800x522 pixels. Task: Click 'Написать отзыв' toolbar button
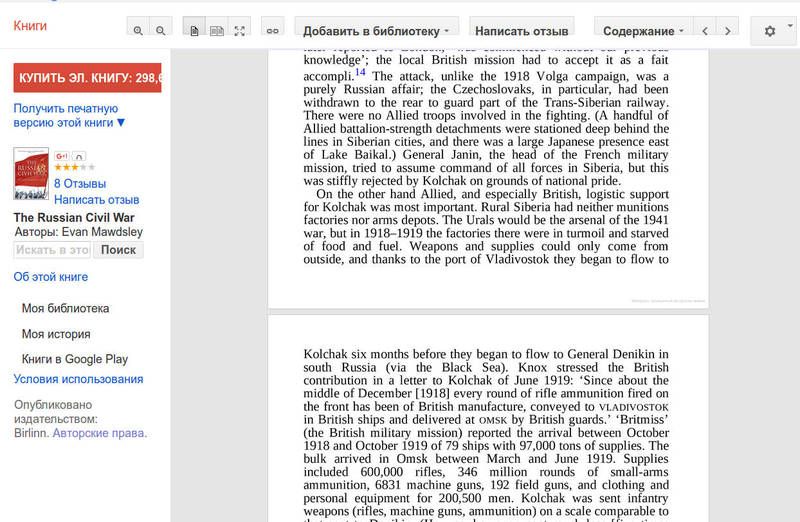[x=524, y=31]
